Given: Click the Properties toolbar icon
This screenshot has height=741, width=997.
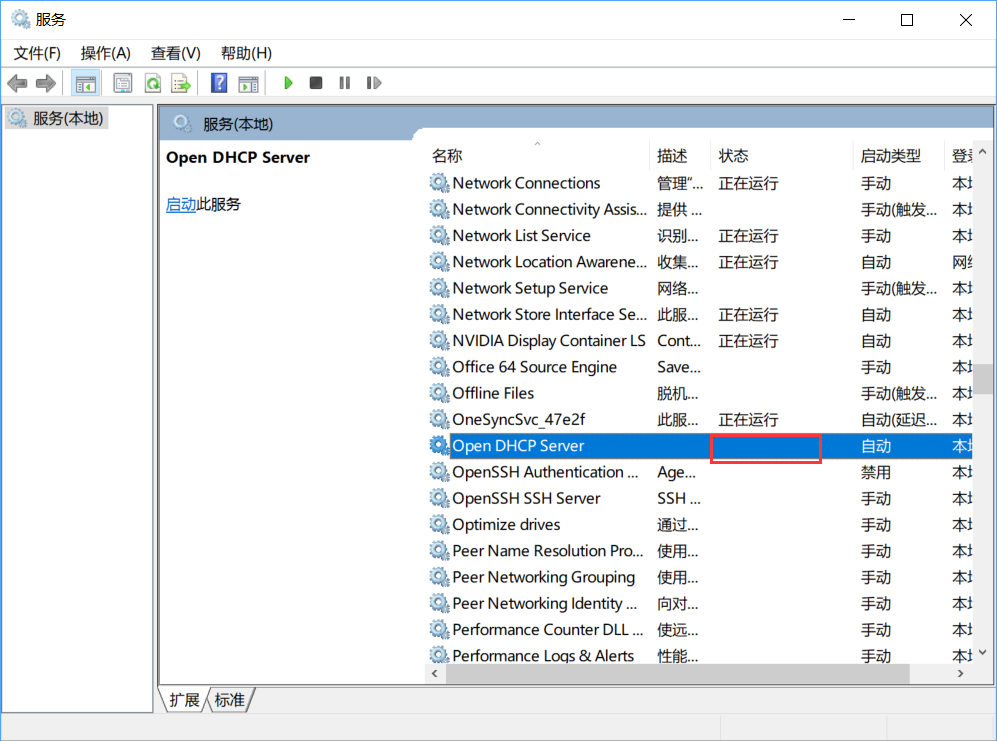Looking at the screenshot, I should (122, 82).
